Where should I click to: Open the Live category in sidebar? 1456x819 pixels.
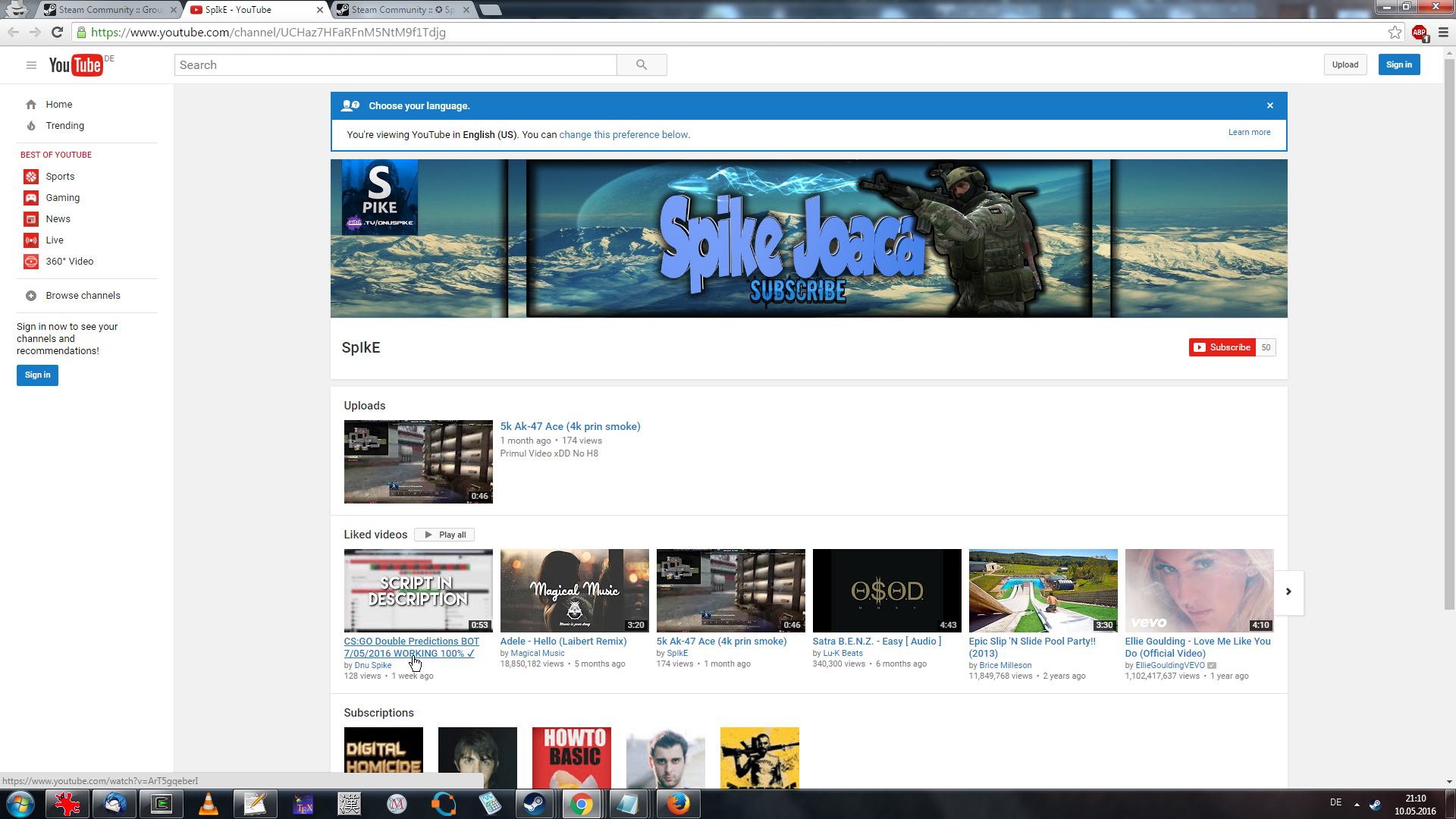coord(54,240)
